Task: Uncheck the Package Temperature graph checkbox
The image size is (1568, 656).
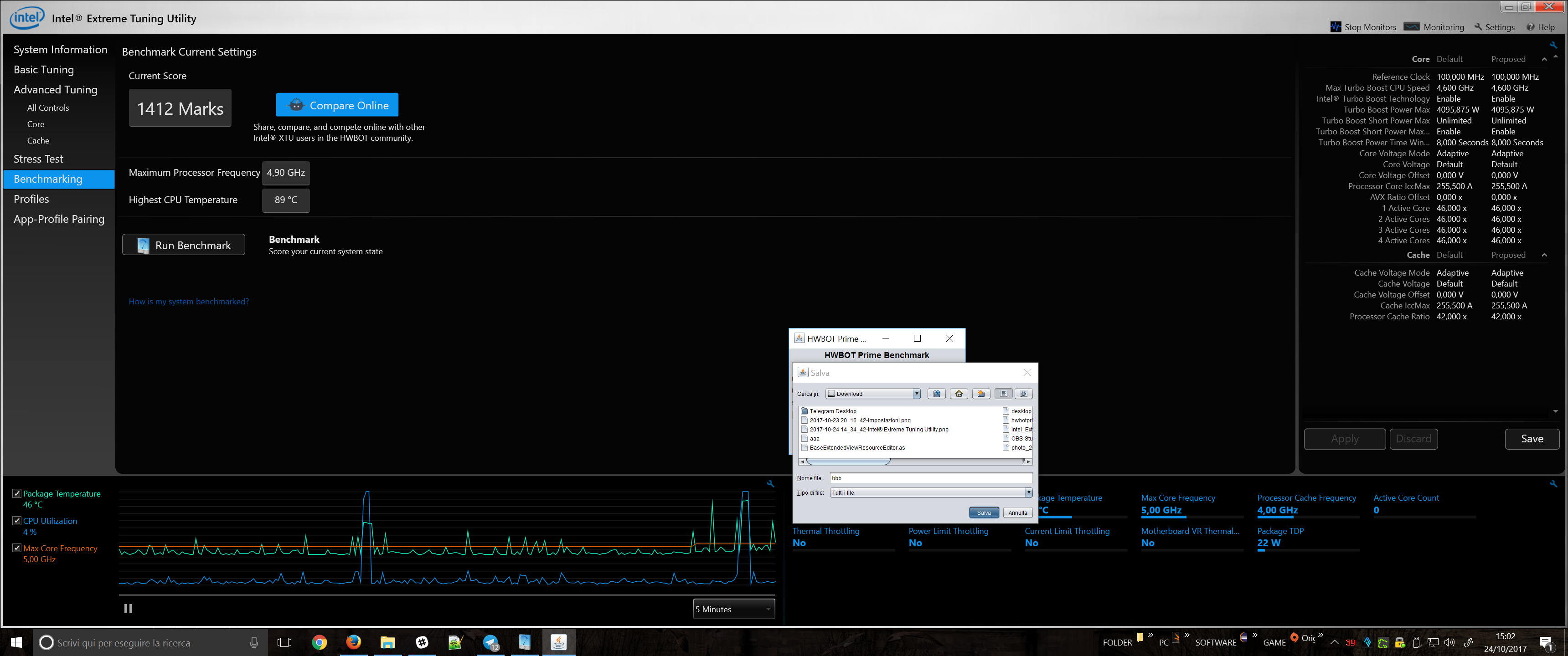Action: point(17,493)
